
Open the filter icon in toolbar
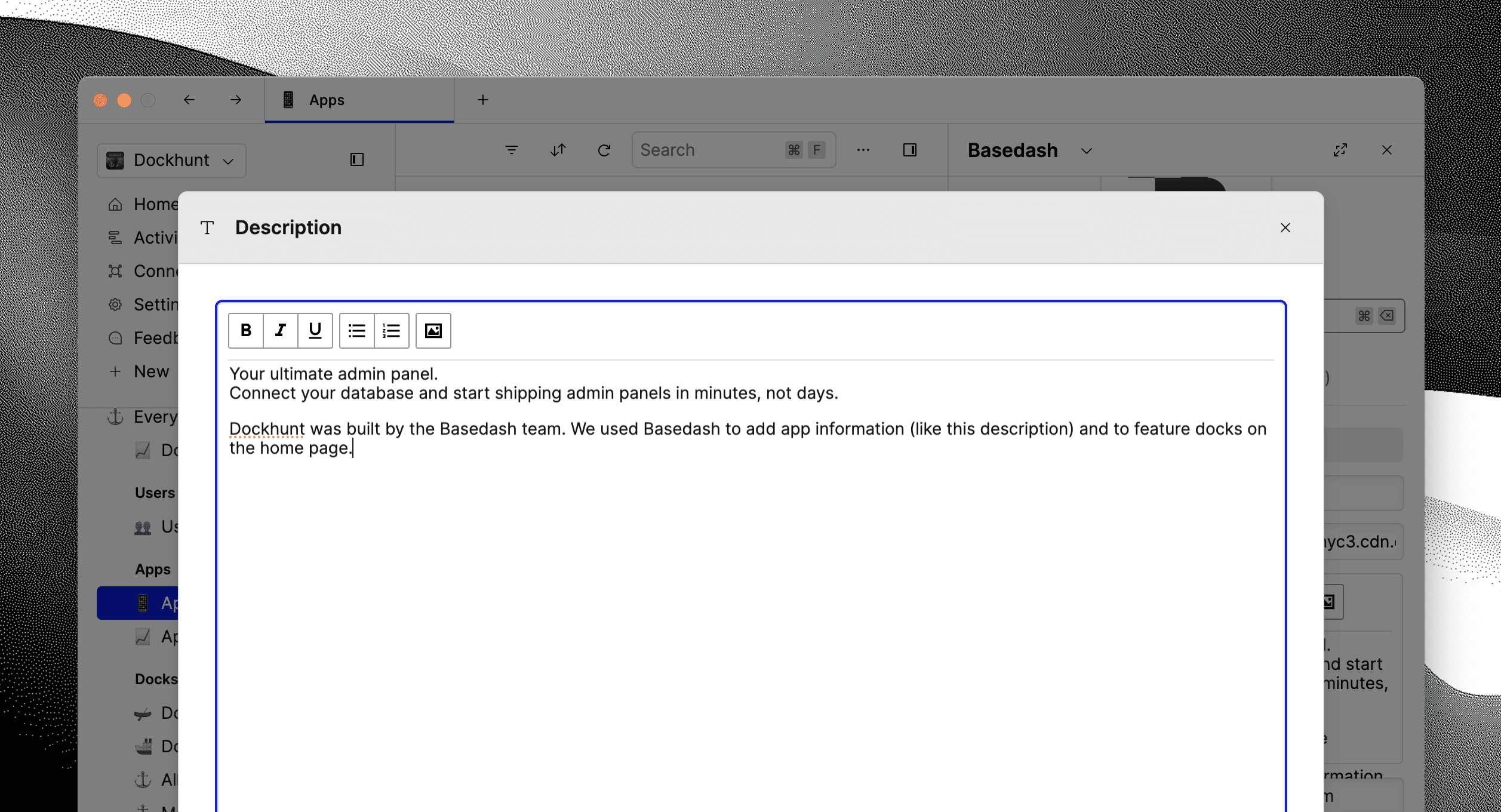pyautogui.click(x=511, y=150)
